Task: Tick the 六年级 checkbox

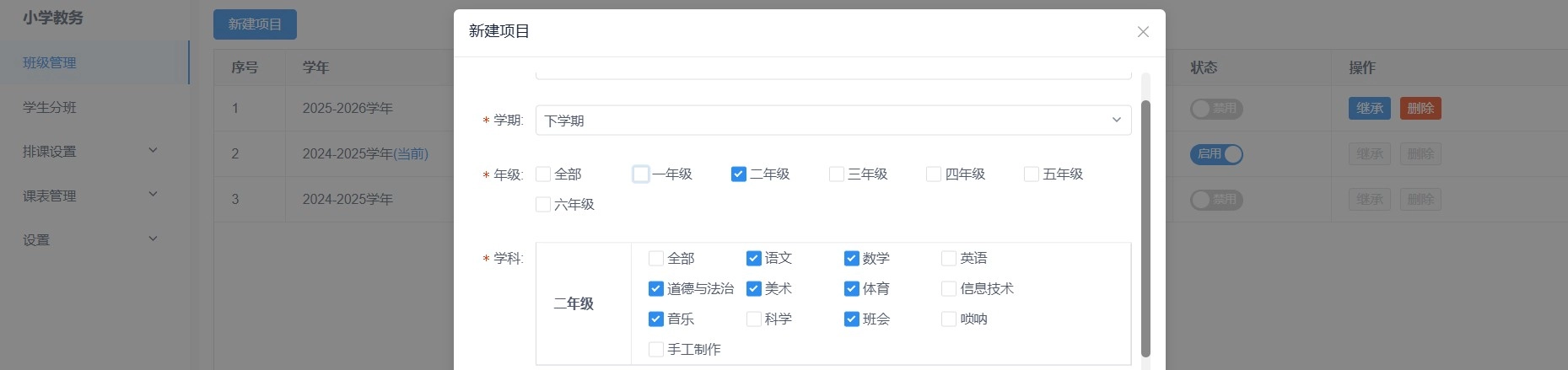Action: 543,205
